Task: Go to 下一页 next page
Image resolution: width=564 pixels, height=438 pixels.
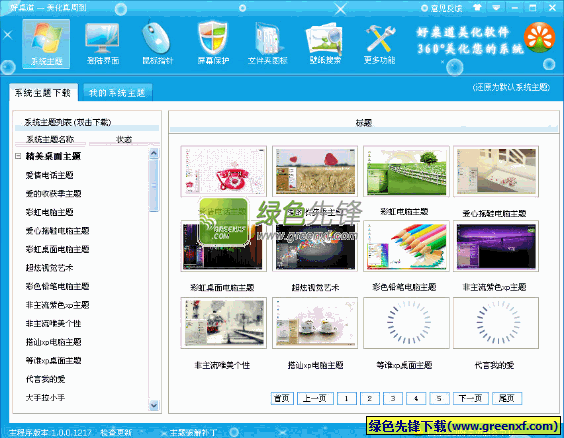Action: [470, 398]
